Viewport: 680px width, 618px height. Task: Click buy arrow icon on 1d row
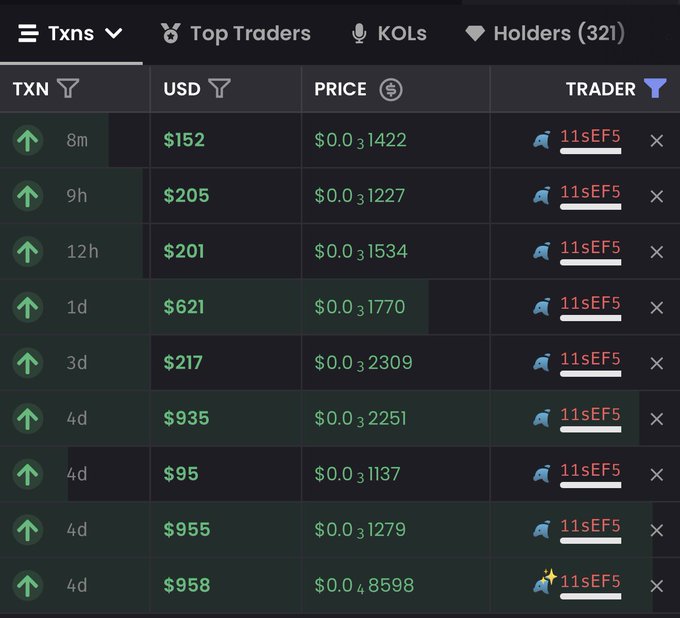[28, 307]
